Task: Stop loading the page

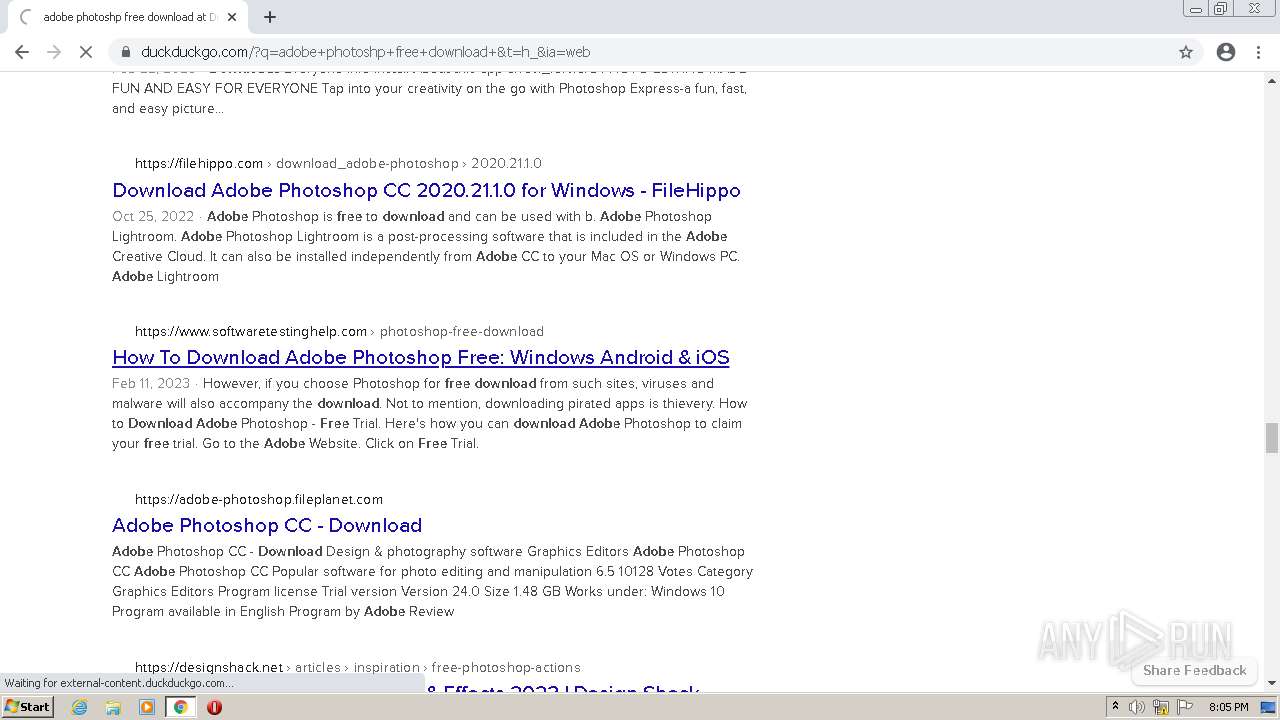Action: [x=86, y=52]
